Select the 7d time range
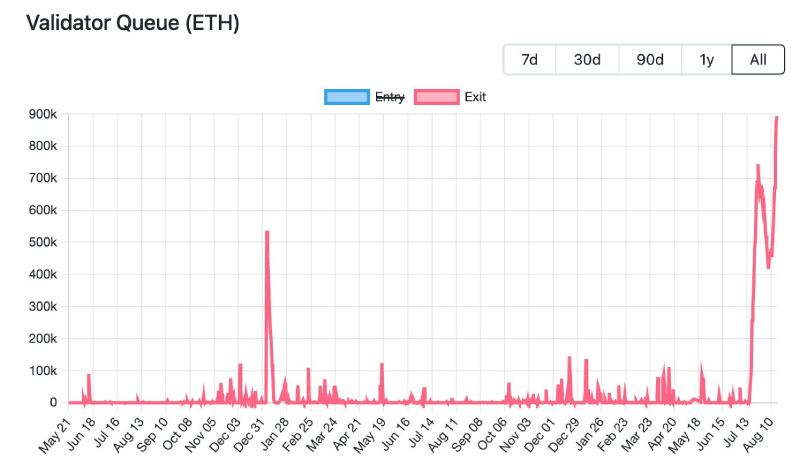 (529, 60)
